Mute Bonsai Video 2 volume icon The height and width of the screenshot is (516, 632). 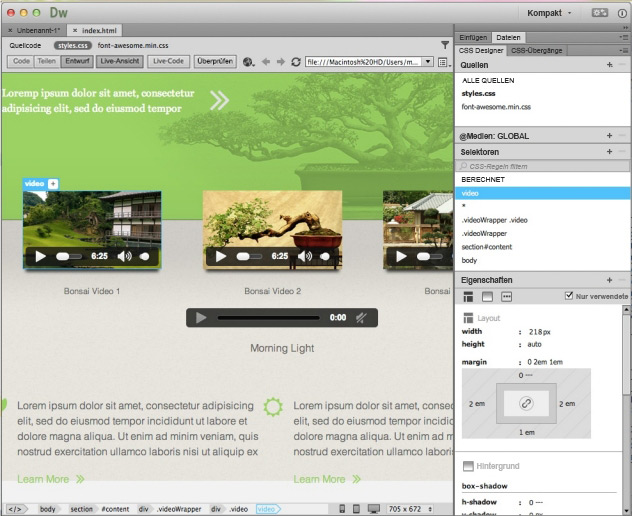[305, 256]
